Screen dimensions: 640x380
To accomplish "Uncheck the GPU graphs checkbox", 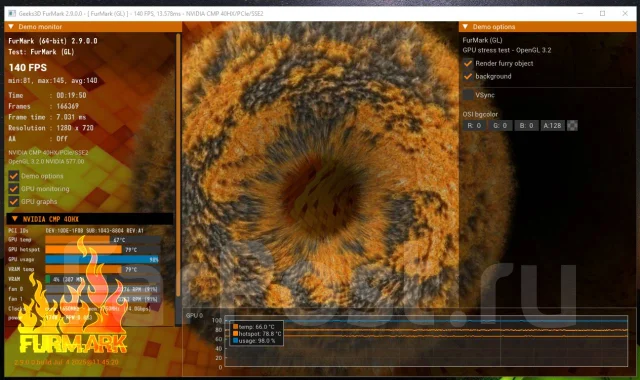I will coord(13,201).
